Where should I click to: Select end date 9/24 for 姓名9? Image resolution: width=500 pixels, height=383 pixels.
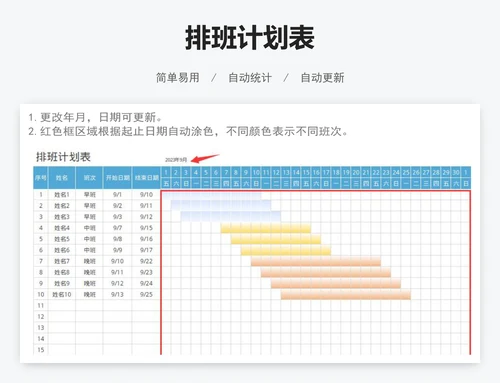[146, 283]
